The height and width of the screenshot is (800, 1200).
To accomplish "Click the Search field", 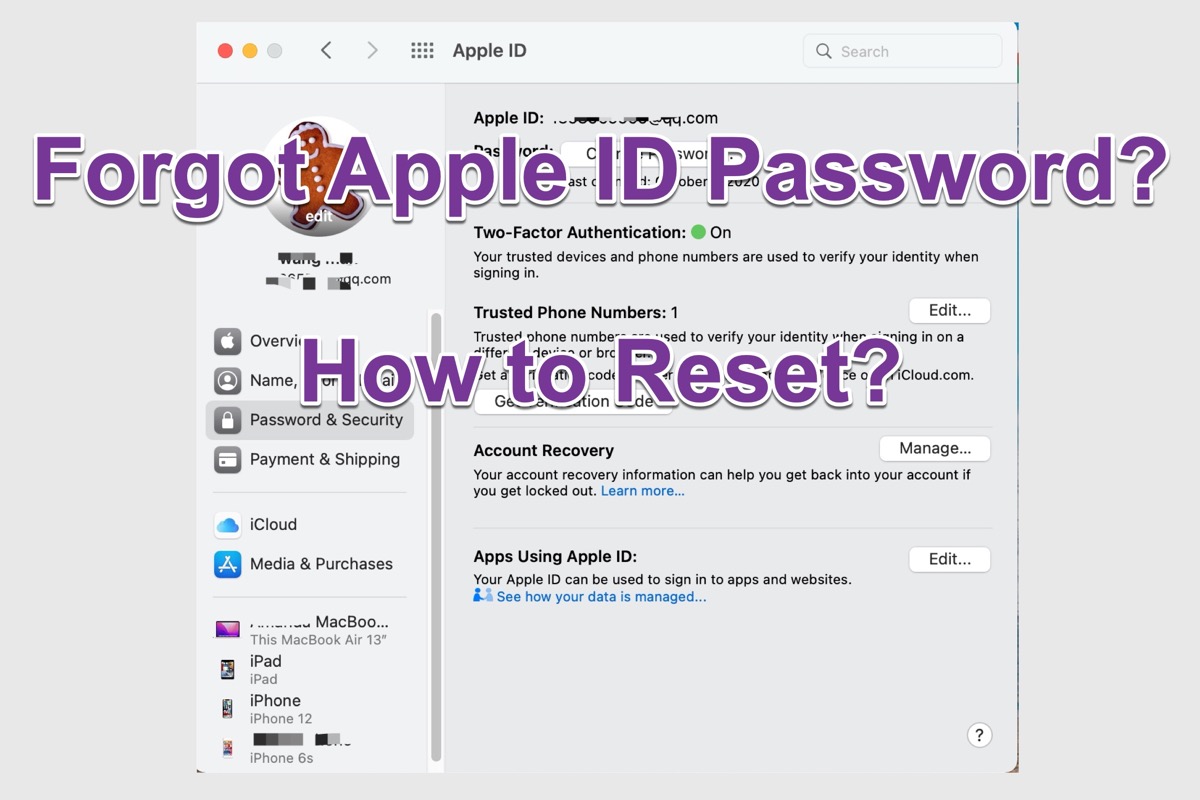I will (902, 51).
